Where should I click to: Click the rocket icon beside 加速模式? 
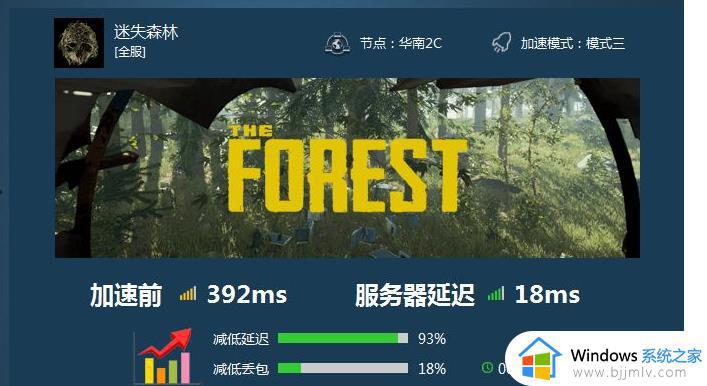(x=501, y=42)
